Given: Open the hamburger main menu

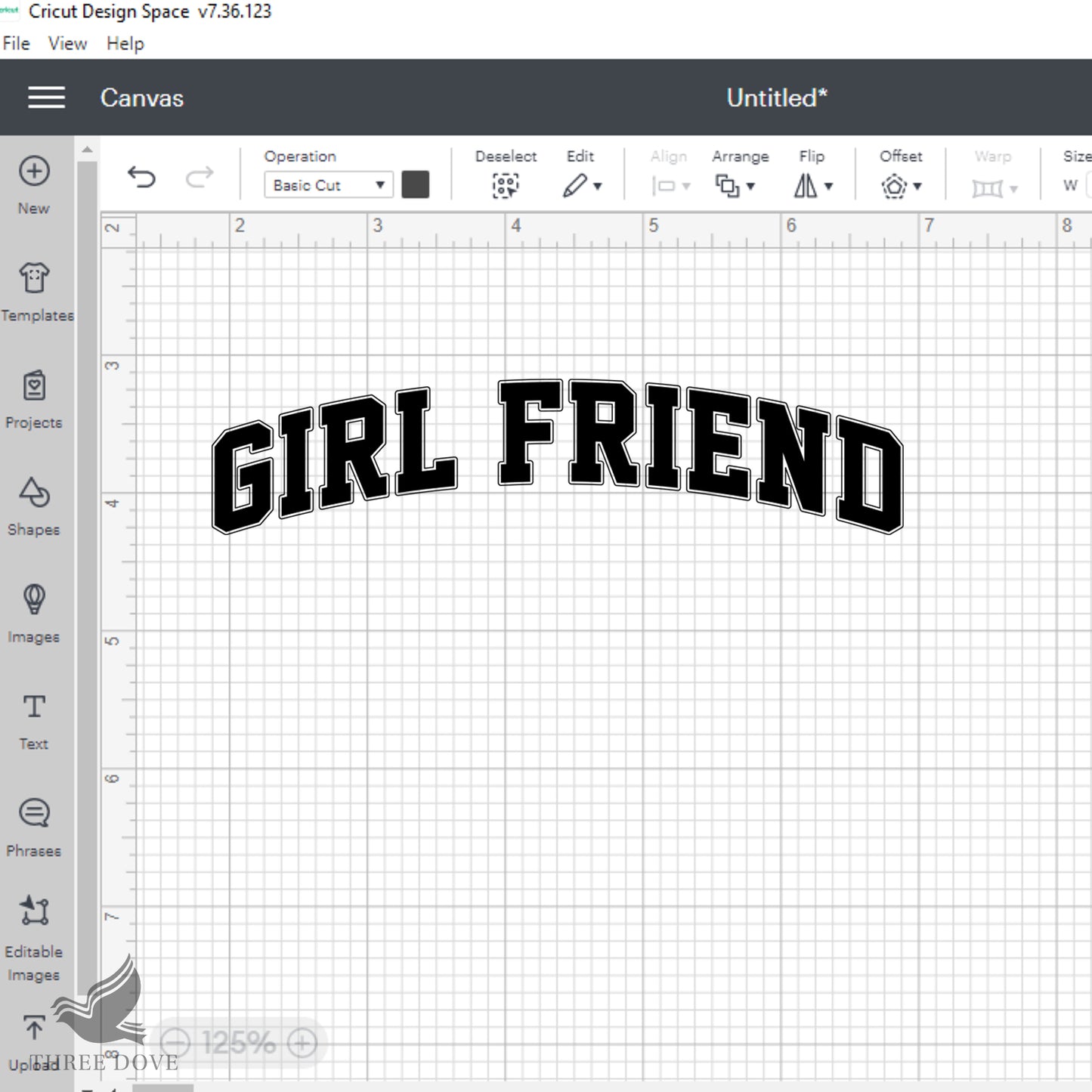Looking at the screenshot, I should point(46,97).
